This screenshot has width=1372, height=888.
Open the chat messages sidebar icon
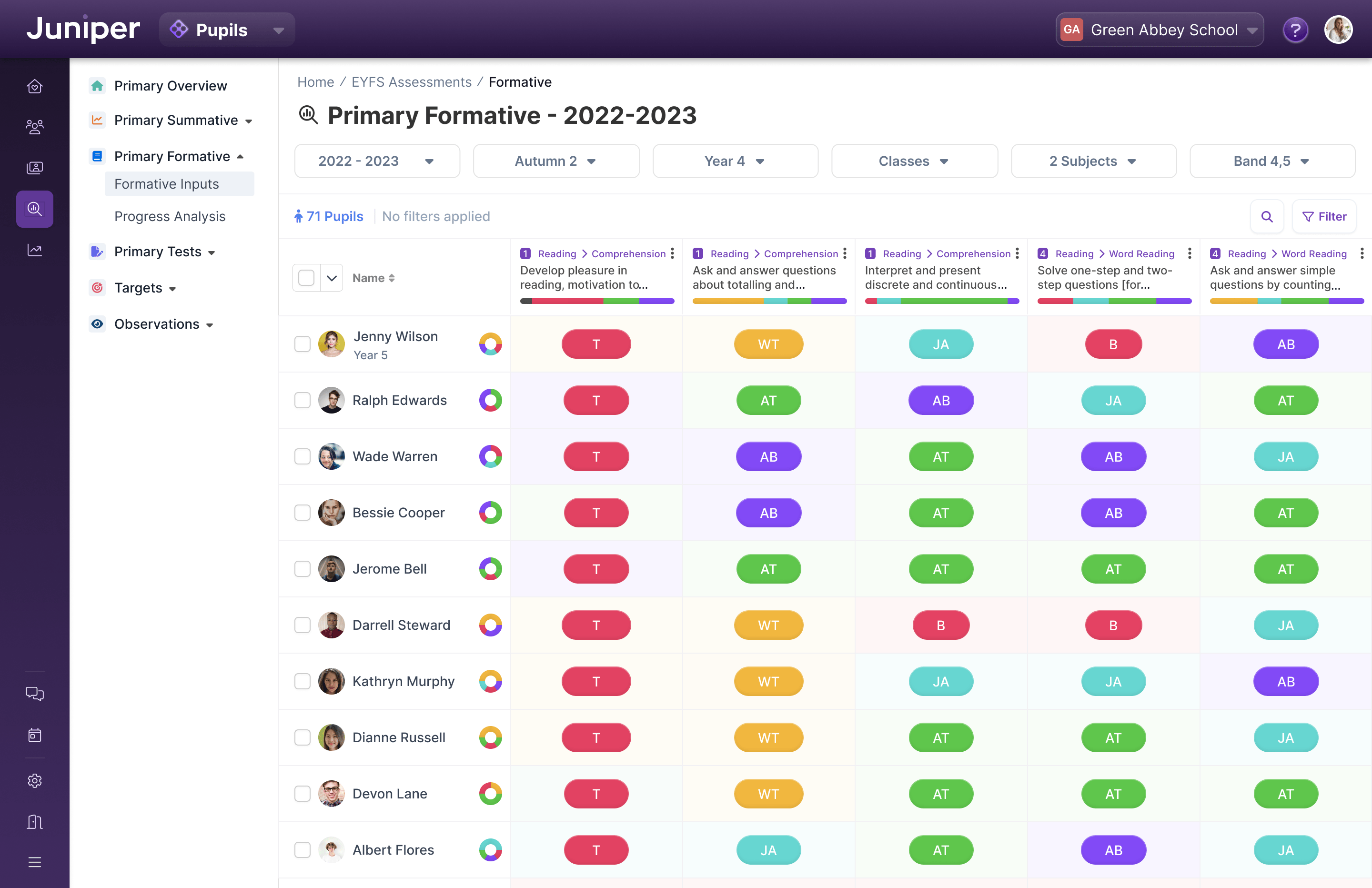[x=35, y=693]
